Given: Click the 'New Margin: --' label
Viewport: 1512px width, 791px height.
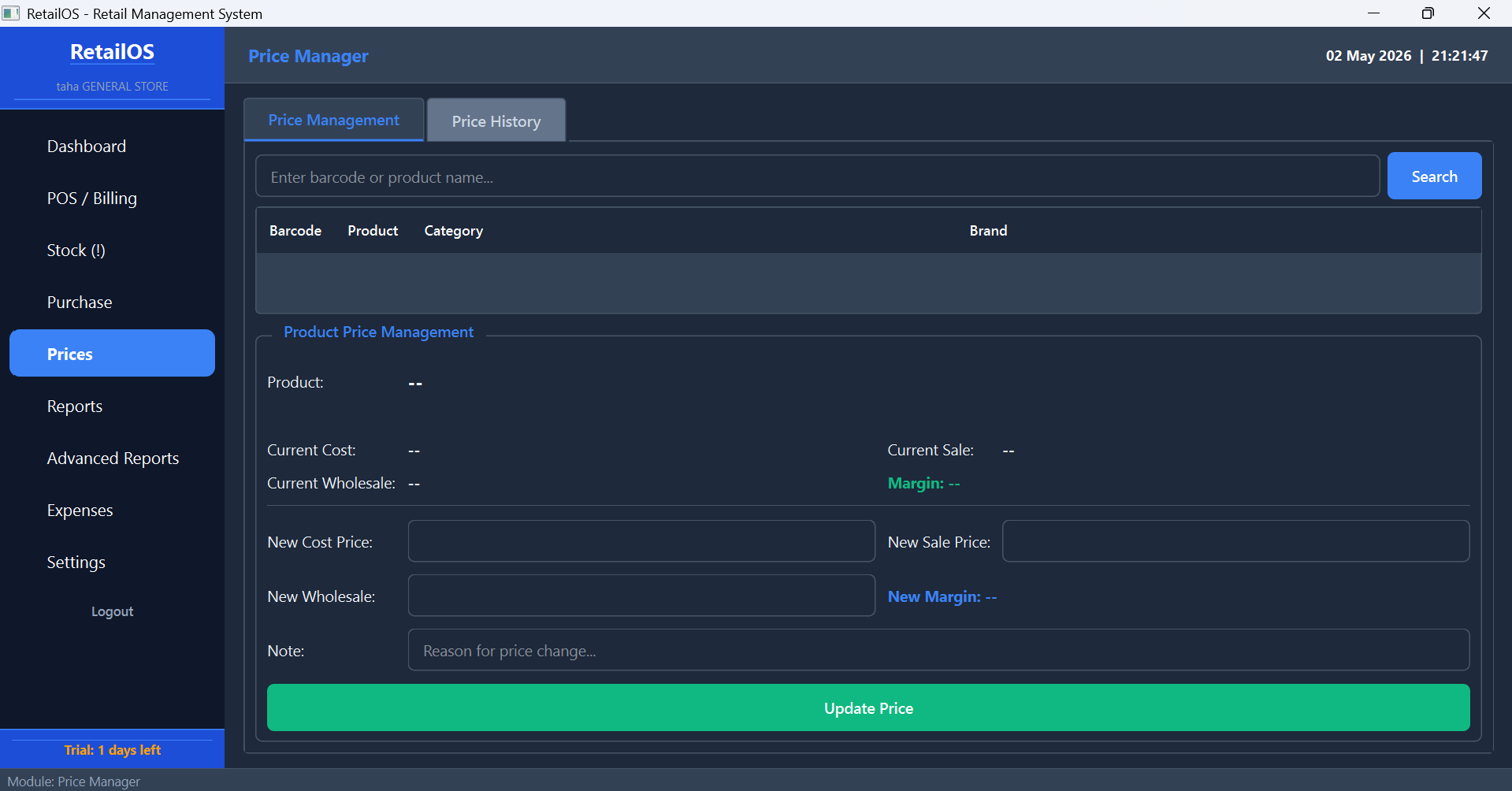Looking at the screenshot, I should (x=942, y=596).
